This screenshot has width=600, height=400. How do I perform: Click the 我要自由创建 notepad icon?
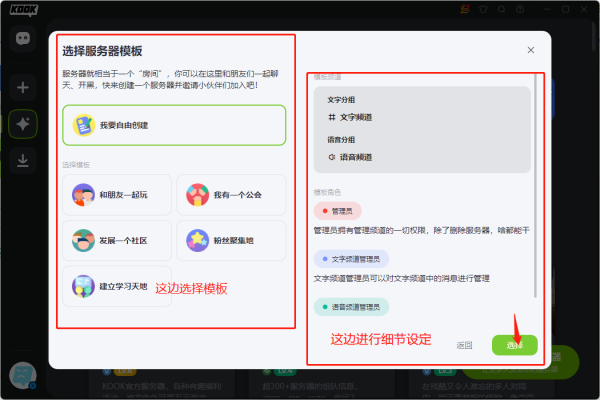click(84, 125)
